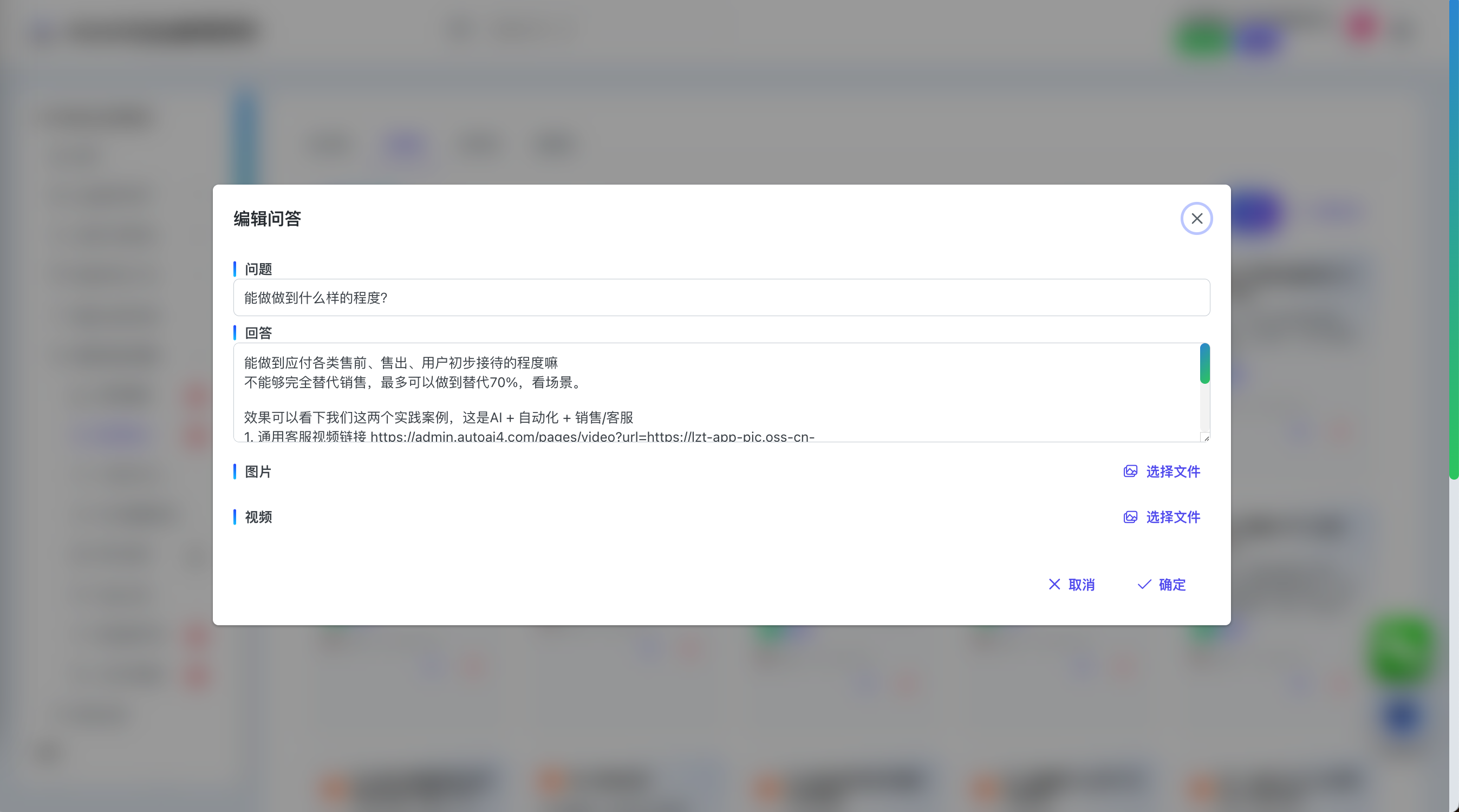Close the 编辑问答 dialog with the X icon
The width and height of the screenshot is (1459, 812).
(1196, 219)
